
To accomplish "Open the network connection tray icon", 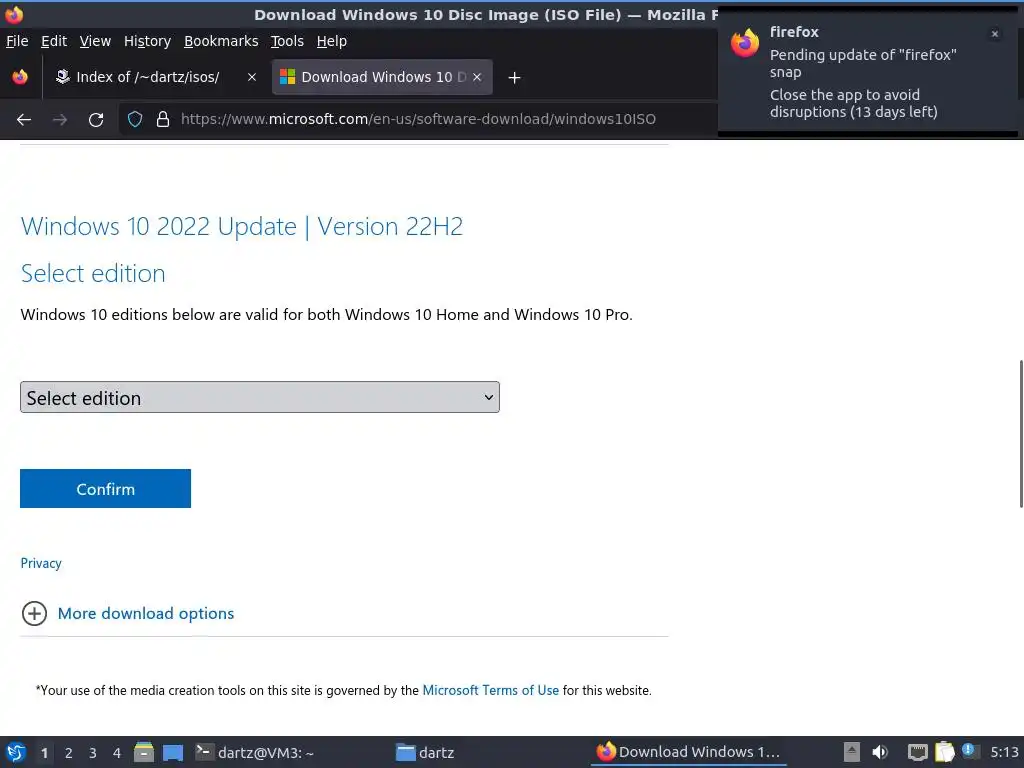I will (x=918, y=752).
